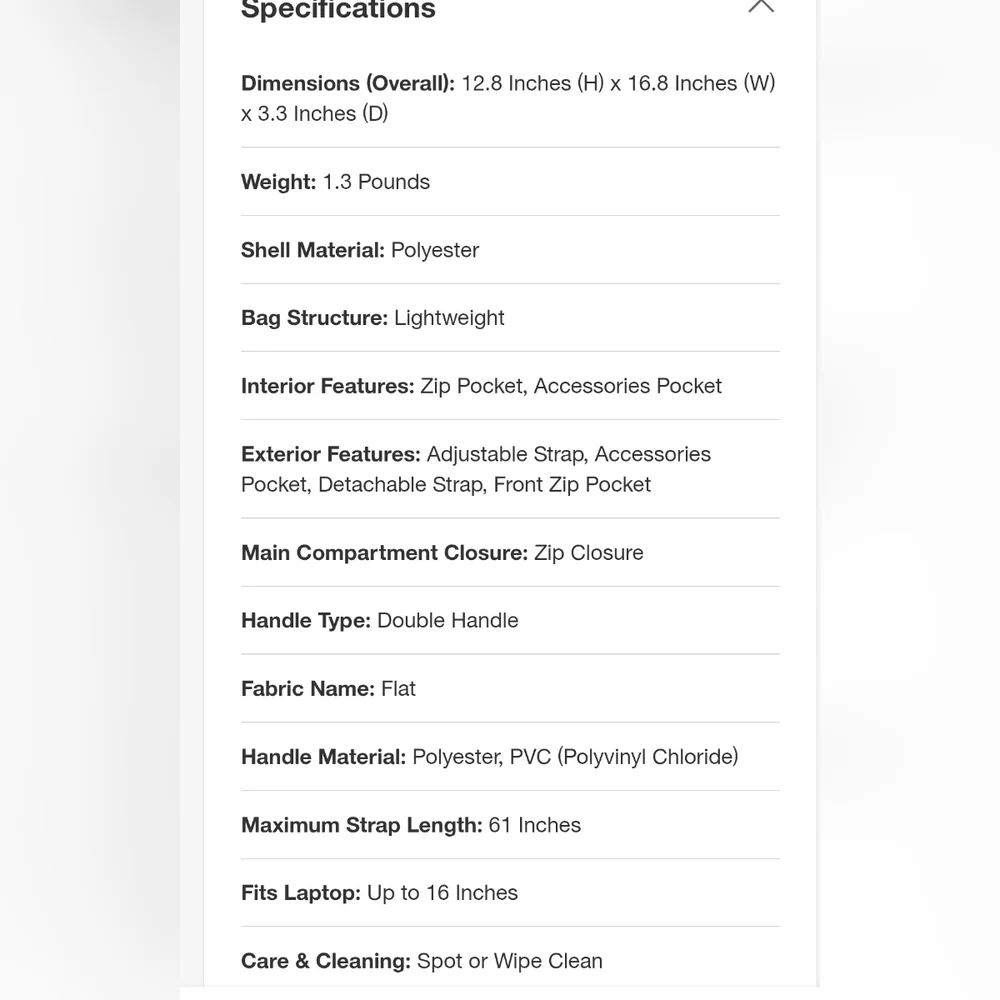Viewport: 1000px width, 1000px height.
Task: Click the Handle Material specification row
Action: point(510,757)
